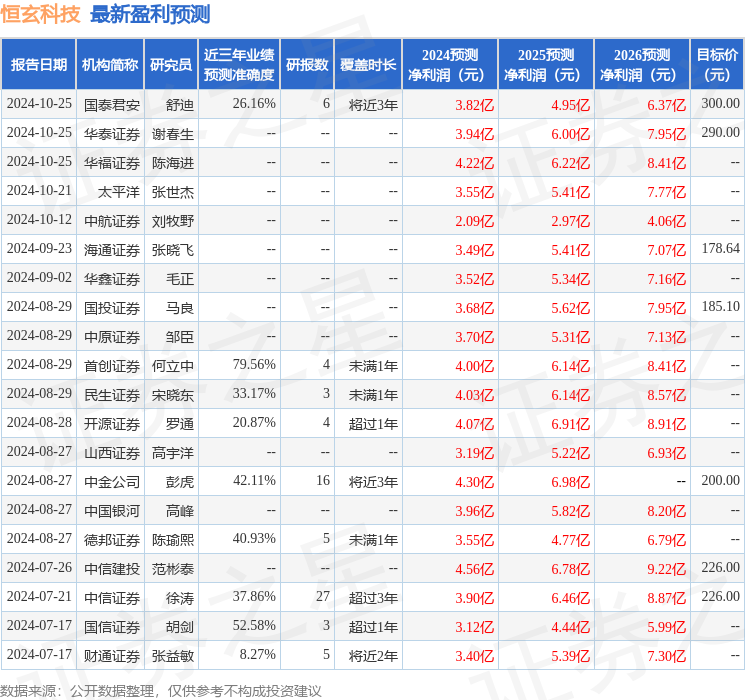
Task: Select the 中原证券 institution cell
Action: point(112,337)
